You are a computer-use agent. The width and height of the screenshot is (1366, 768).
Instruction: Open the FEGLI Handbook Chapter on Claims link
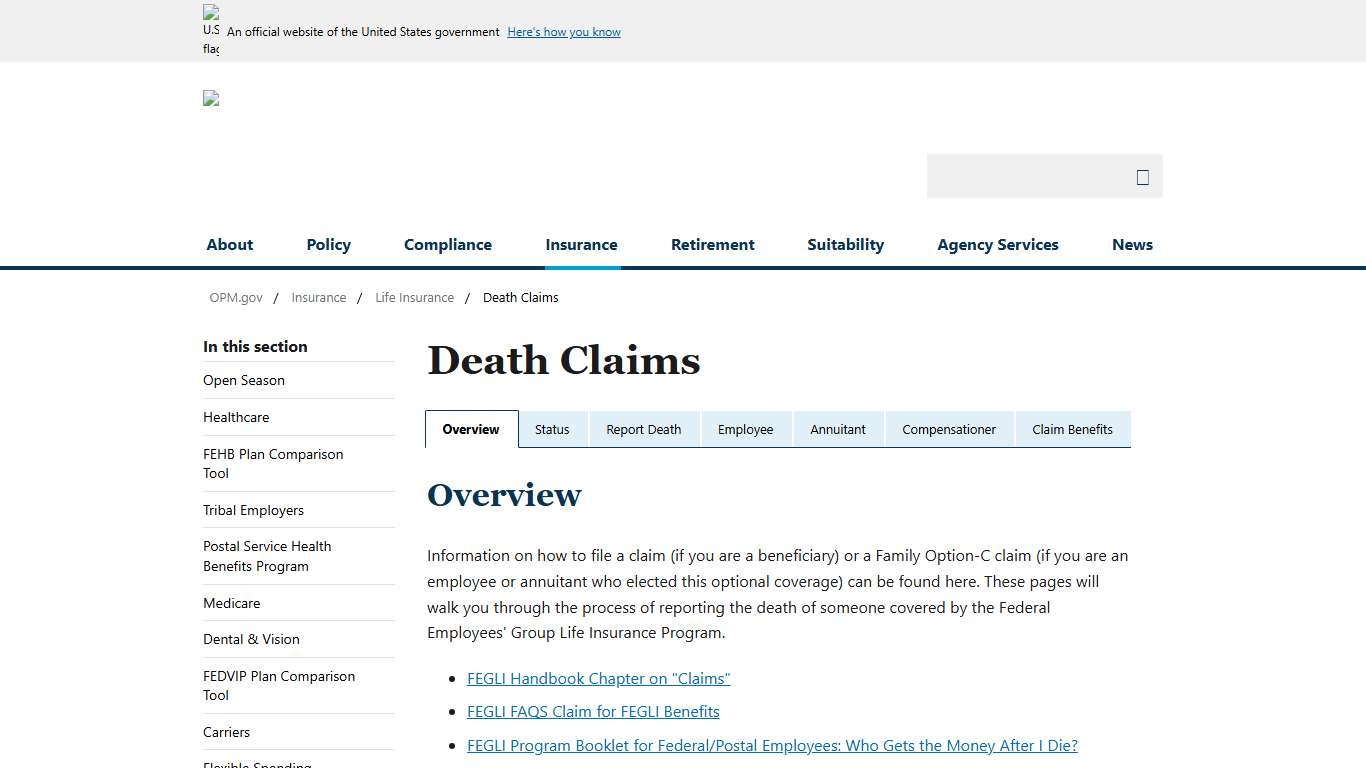click(x=598, y=678)
